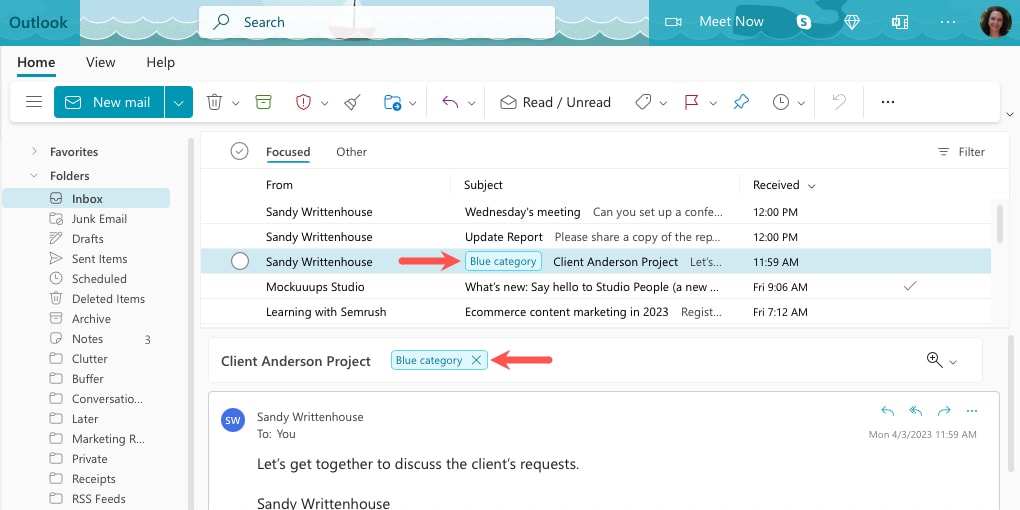Click the Reply All arrow in reading pane
The height and width of the screenshot is (510, 1020).
(x=915, y=411)
